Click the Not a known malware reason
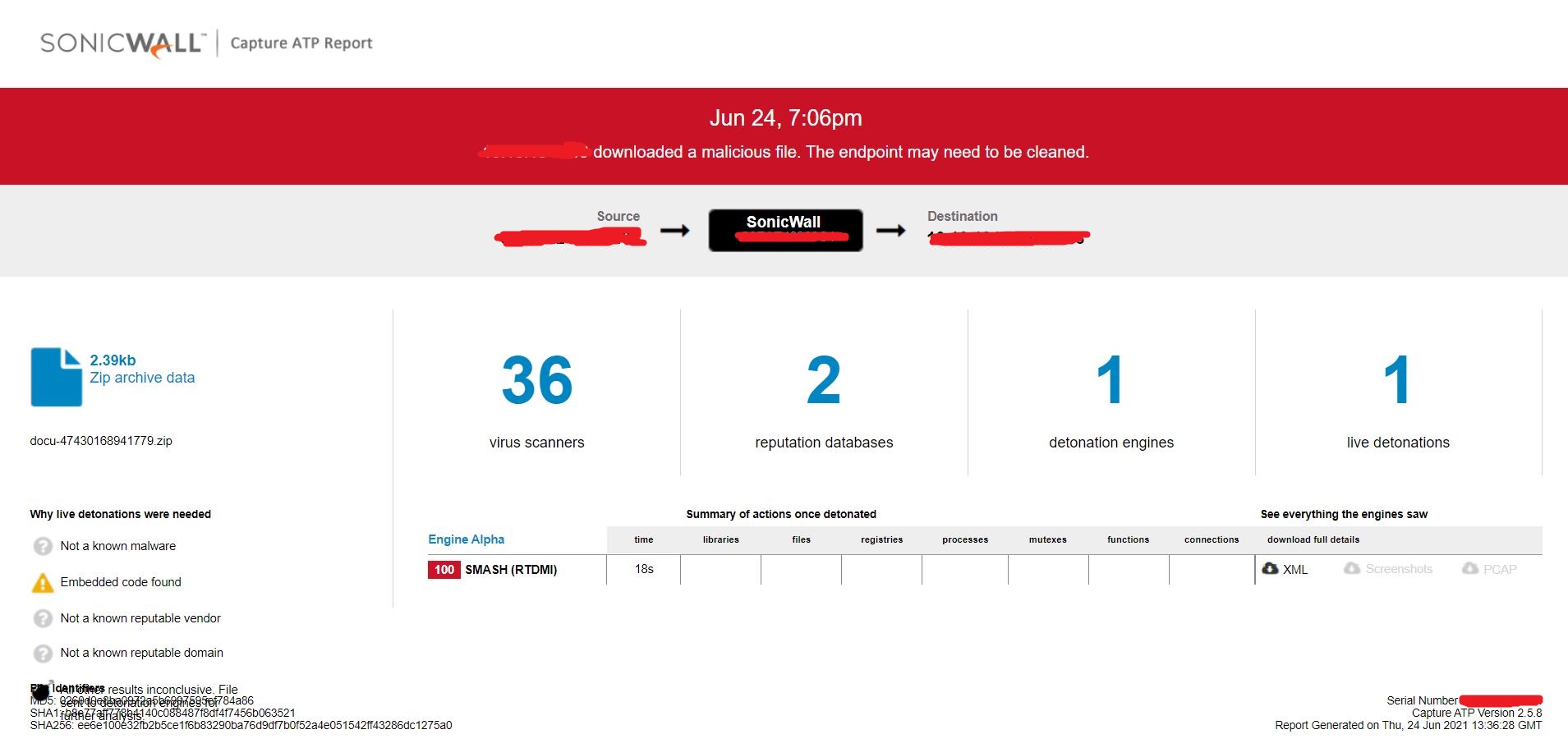The height and width of the screenshot is (748, 1568). click(118, 546)
